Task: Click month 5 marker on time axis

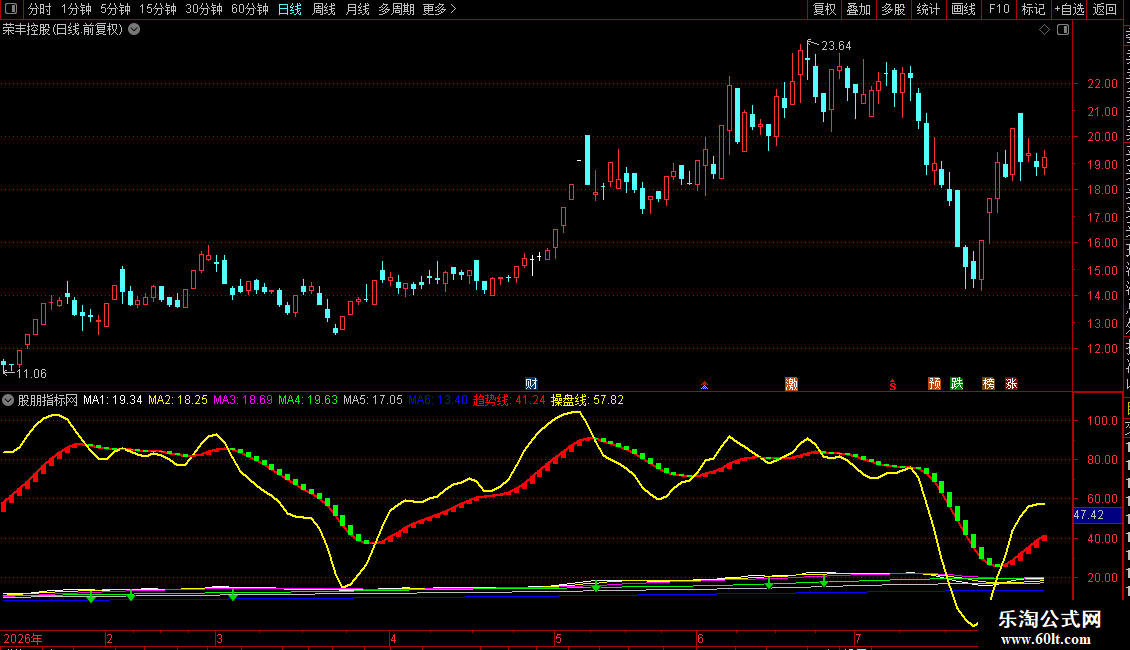Action: pyautogui.click(x=558, y=638)
